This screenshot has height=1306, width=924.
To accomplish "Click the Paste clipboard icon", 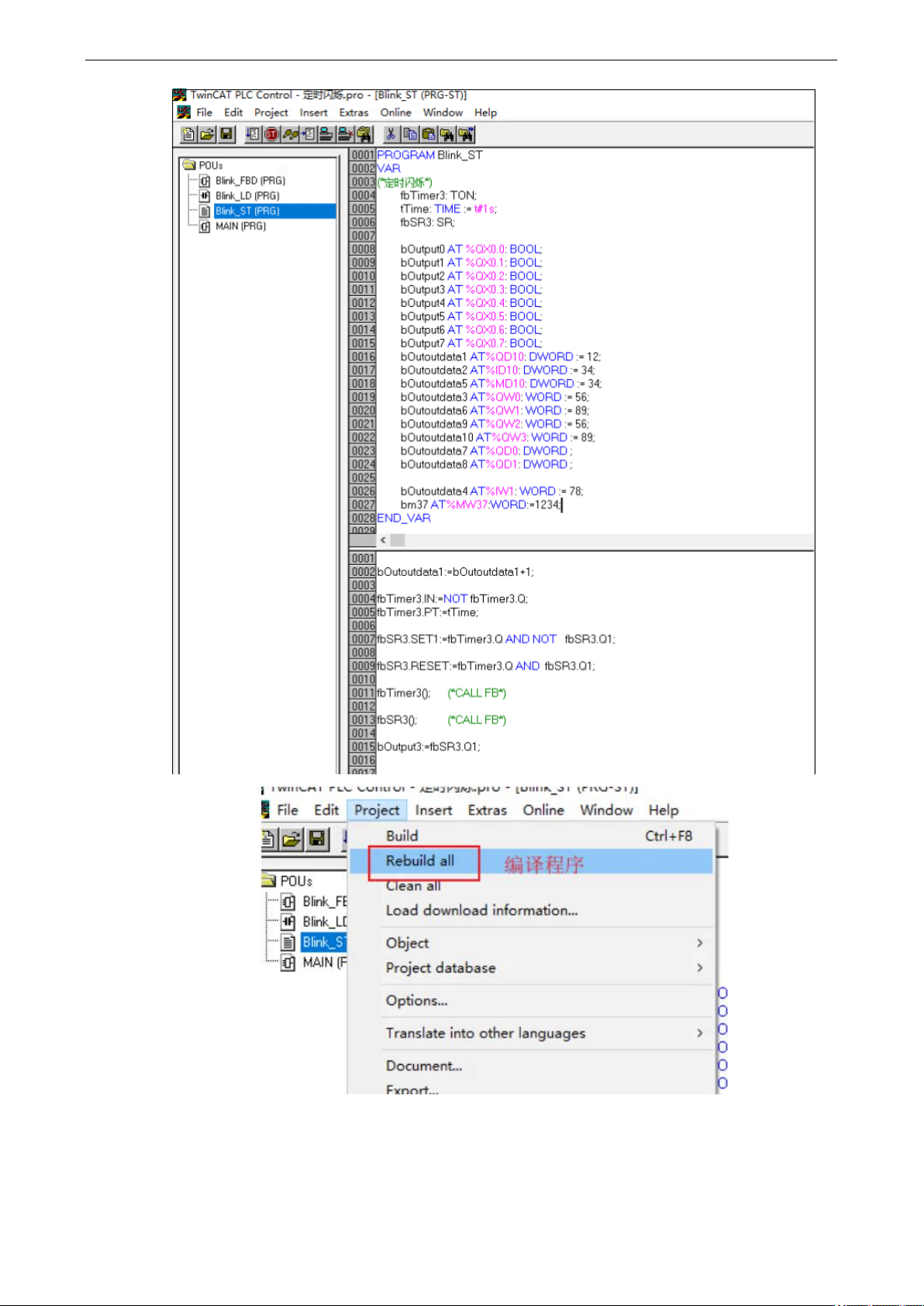I will [x=429, y=134].
